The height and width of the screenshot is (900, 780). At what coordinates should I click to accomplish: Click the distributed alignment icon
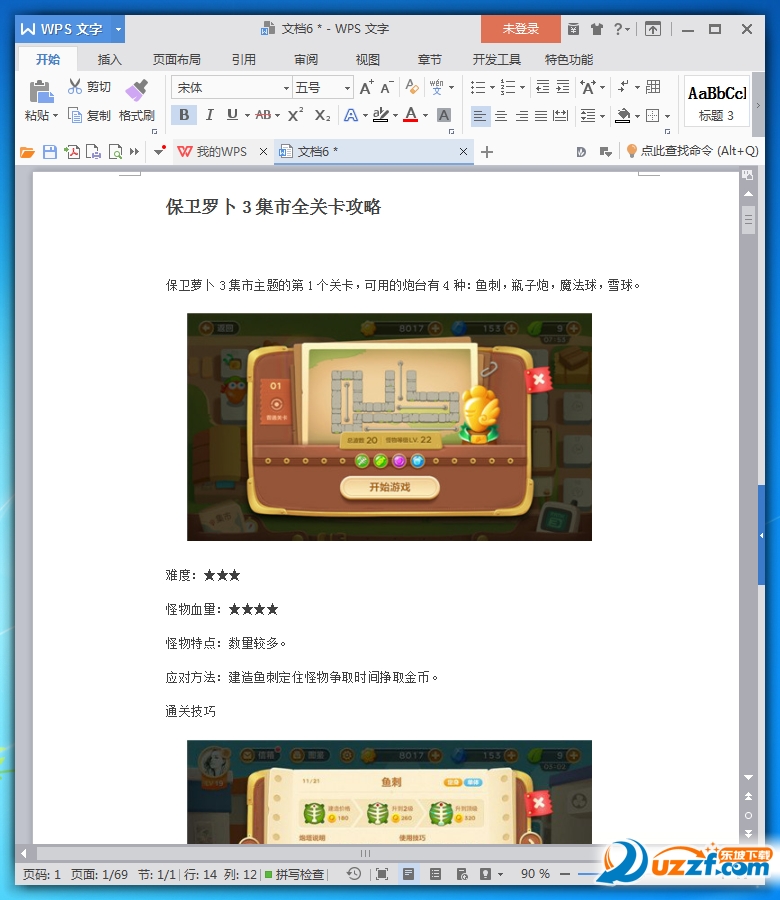coord(560,115)
